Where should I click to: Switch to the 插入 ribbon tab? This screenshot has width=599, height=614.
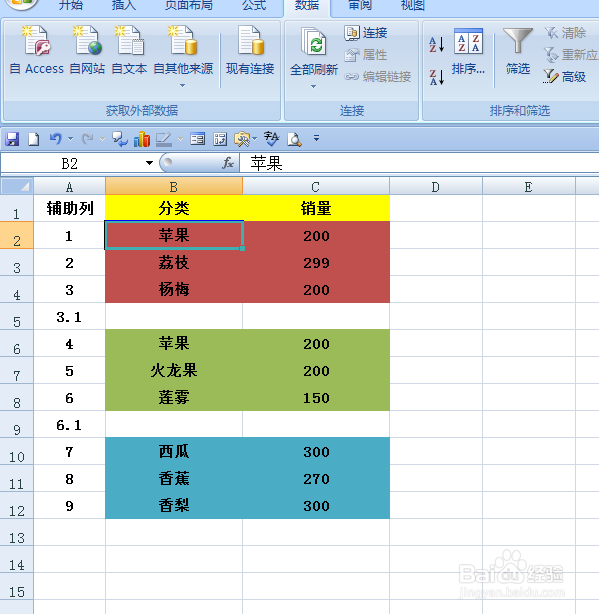pyautogui.click(x=124, y=5)
